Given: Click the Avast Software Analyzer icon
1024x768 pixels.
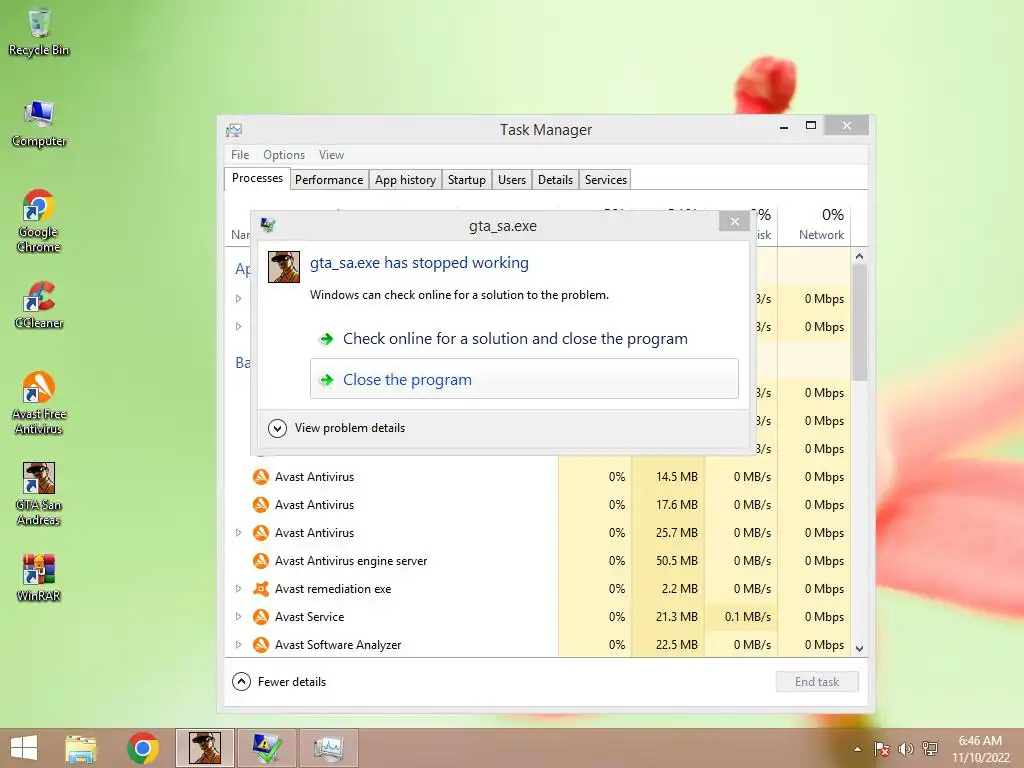Looking at the screenshot, I should tap(261, 645).
